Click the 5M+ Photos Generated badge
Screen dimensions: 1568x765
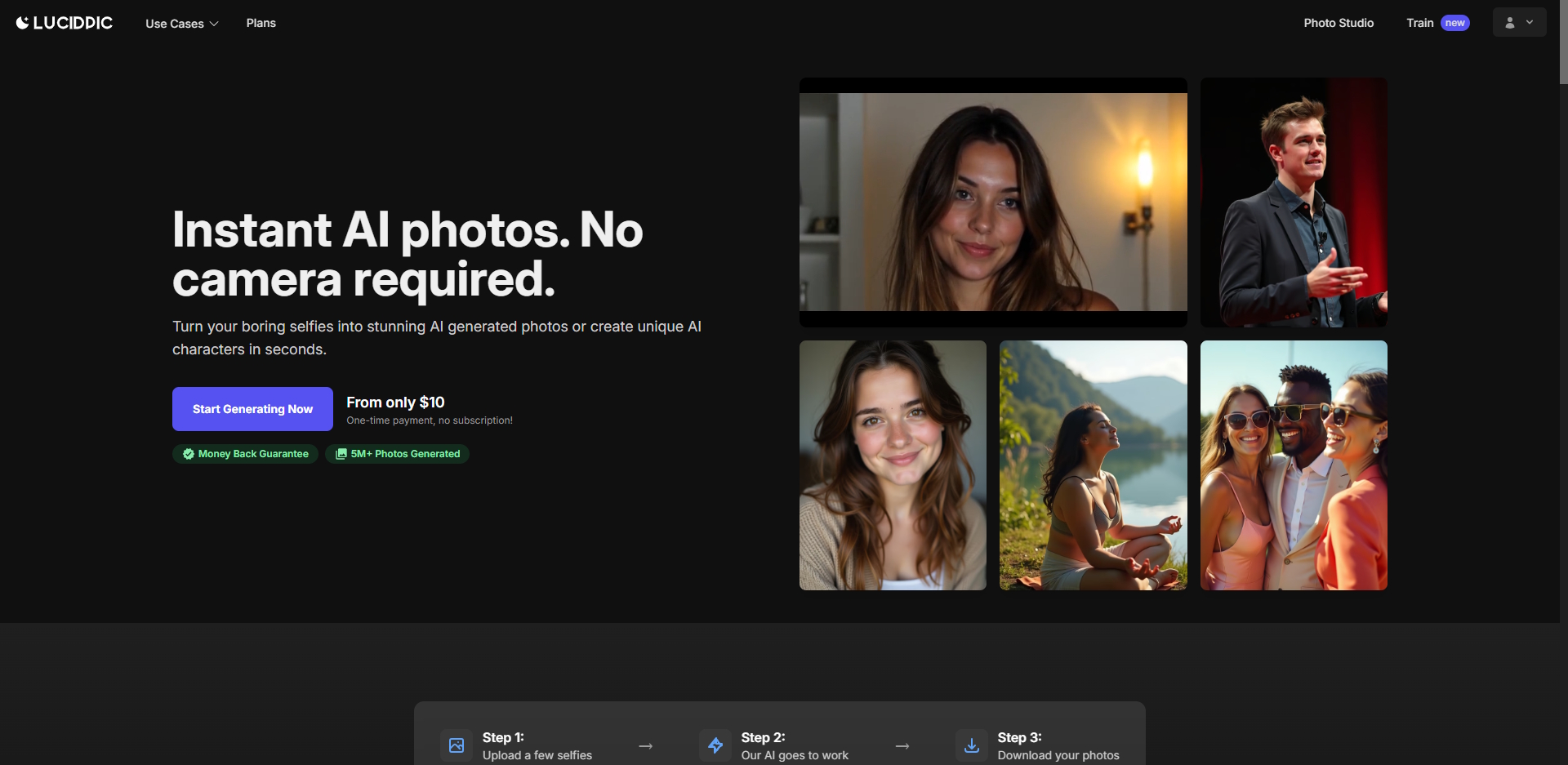coord(397,454)
